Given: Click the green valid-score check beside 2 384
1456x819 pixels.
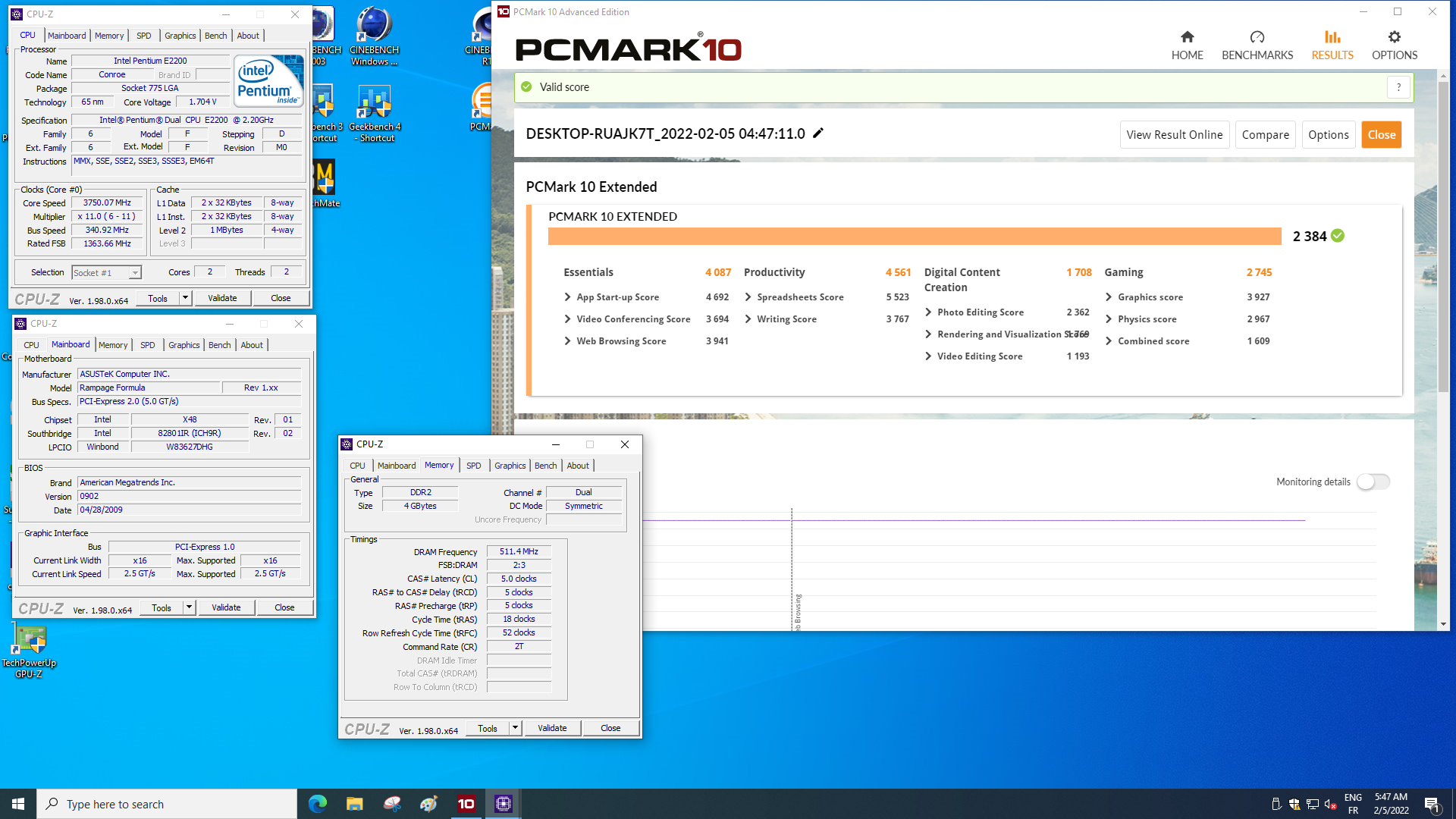Looking at the screenshot, I should coord(1338,236).
